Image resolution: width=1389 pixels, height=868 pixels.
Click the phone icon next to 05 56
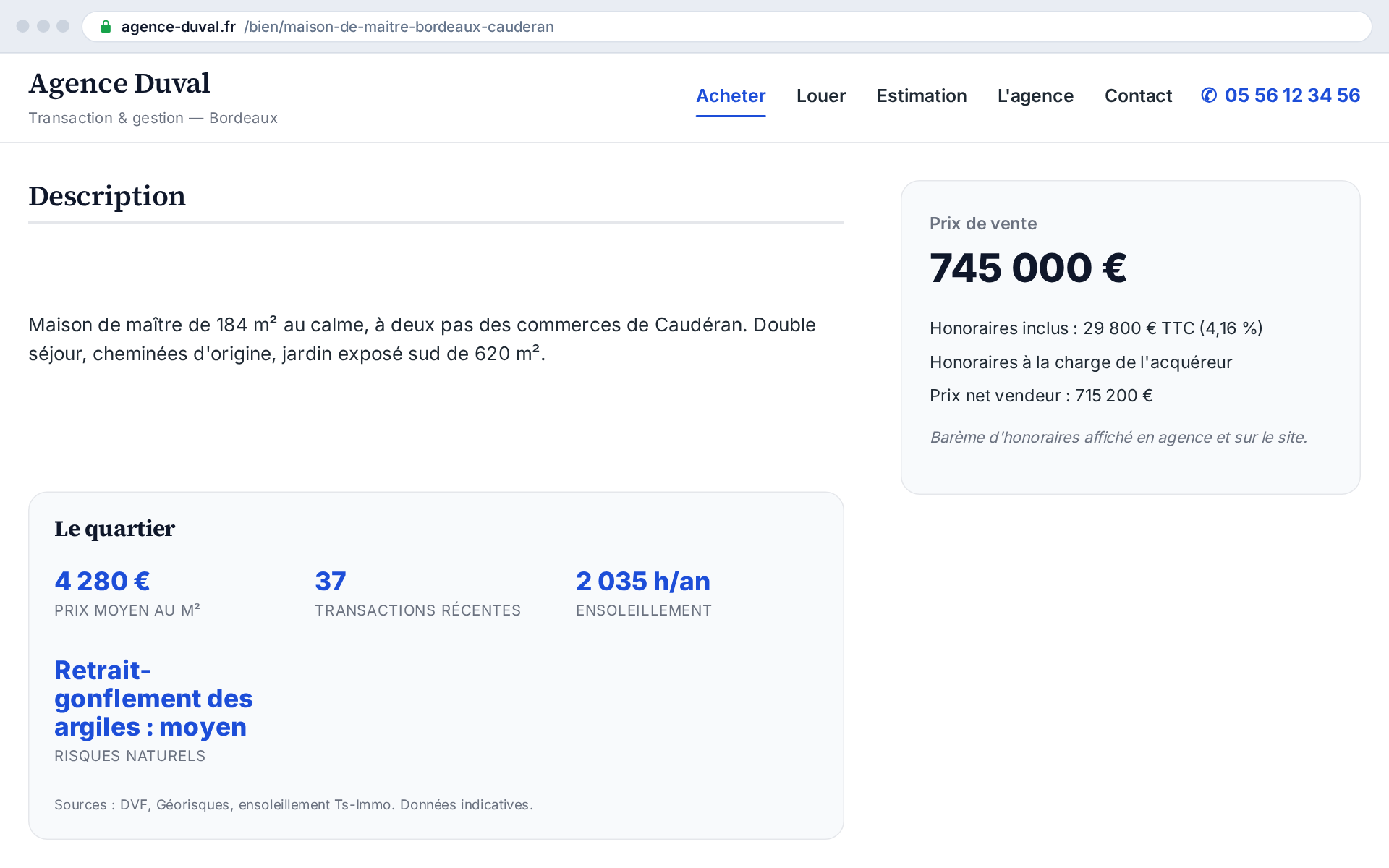(x=1208, y=95)
